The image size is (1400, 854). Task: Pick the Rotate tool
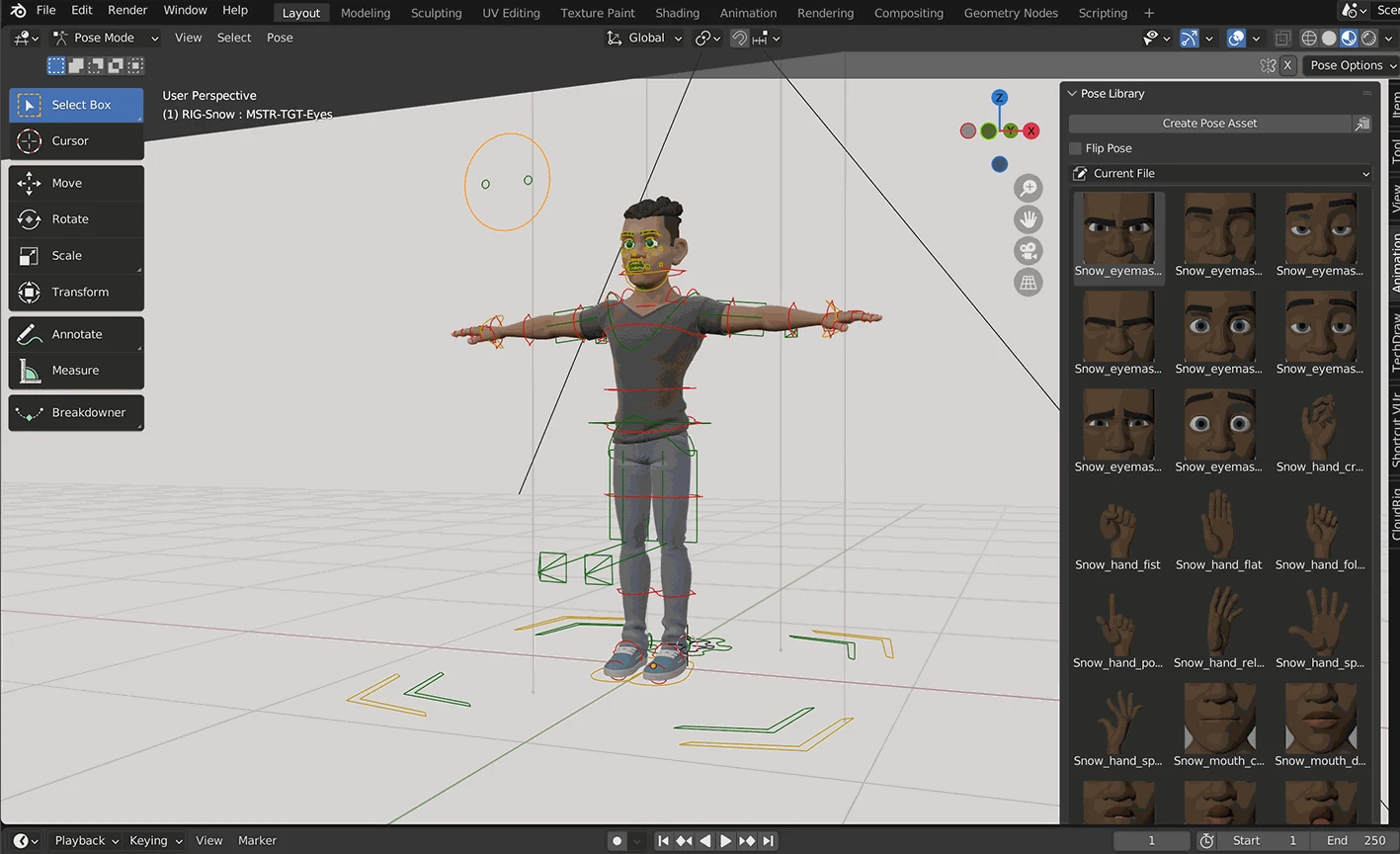(x=76, y=219)
